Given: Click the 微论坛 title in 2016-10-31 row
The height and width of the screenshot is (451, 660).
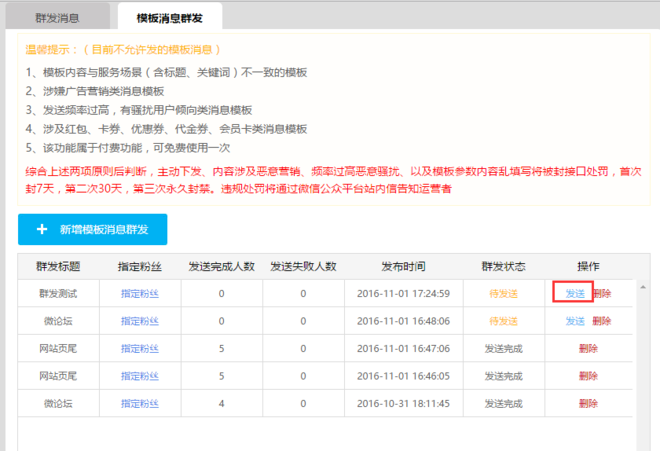Looking at the screenshot, I should point(58,403).
